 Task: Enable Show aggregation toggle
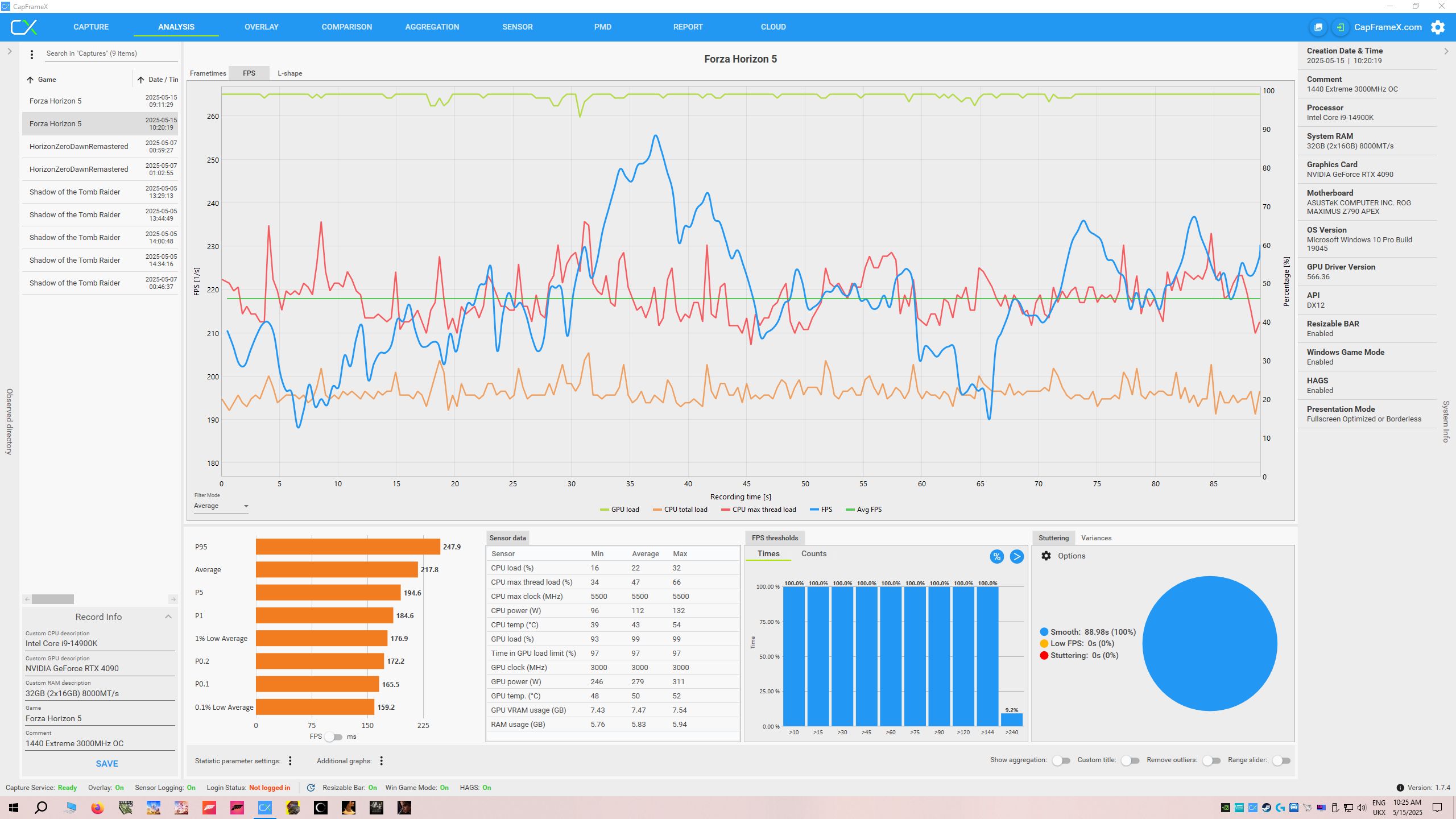(x=1061, y=760)
